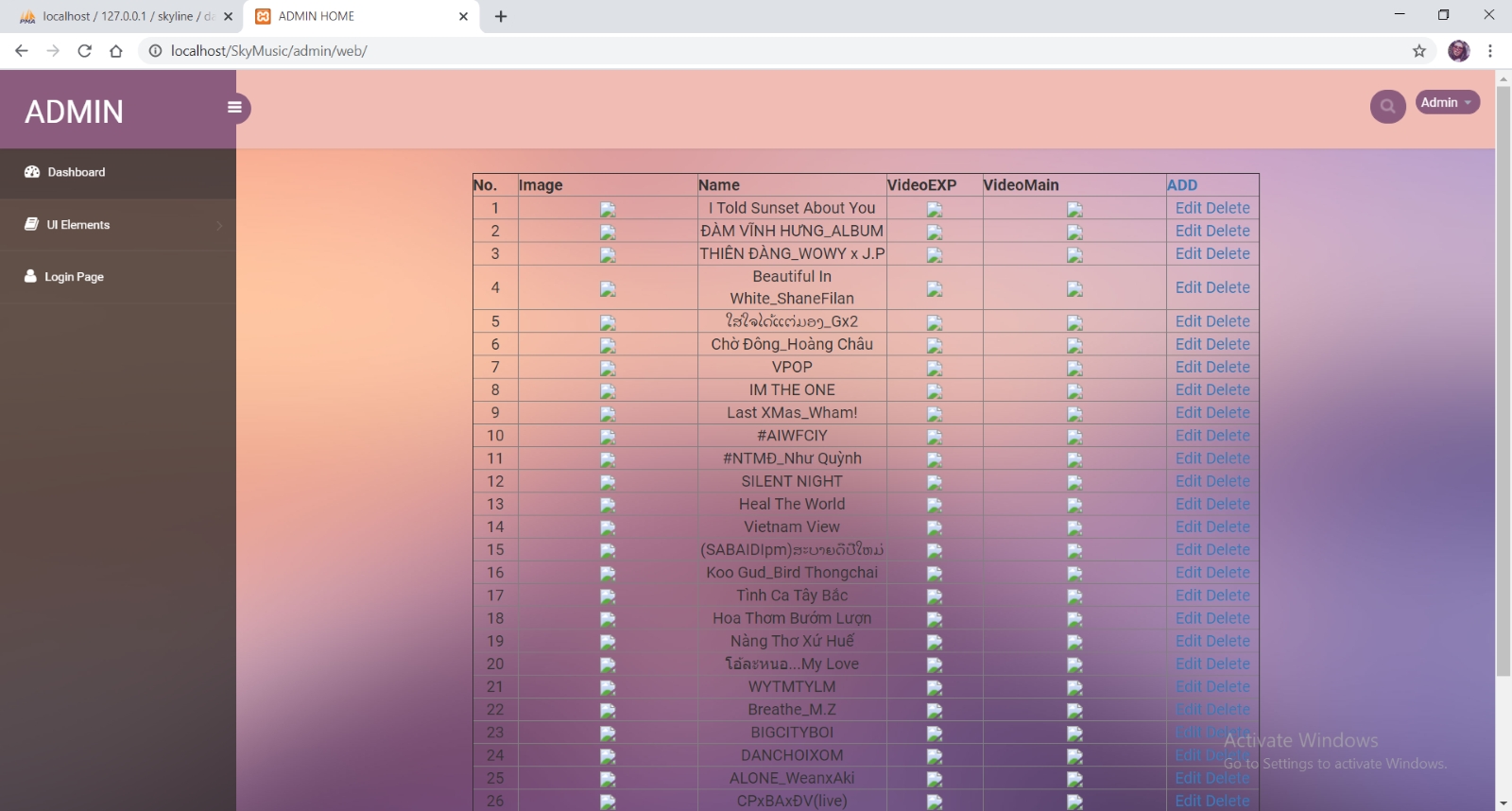Delete the ĐÀM VĨNH HƯNG_ALBUM row
The width and height of the screenshot is (1512, 811).
[1228, 231]
